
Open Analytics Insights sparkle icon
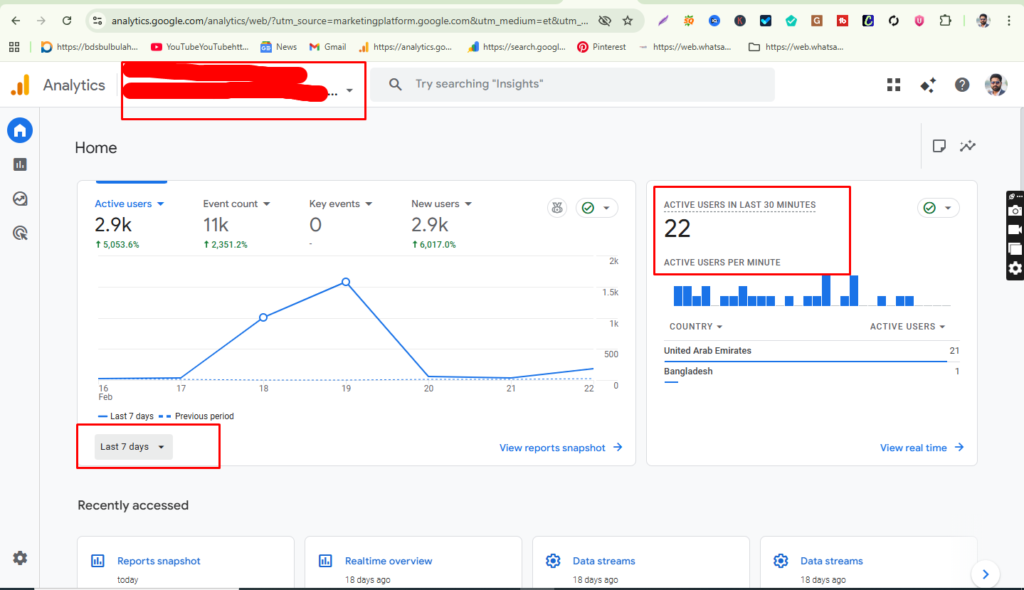coord(927,85)
